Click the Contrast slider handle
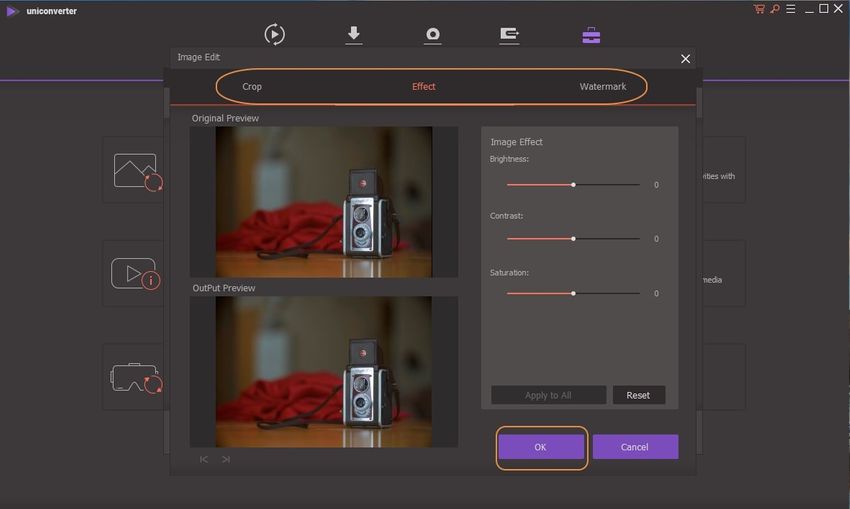The height and width of the screenshot is (509, 850). (573, 239)
